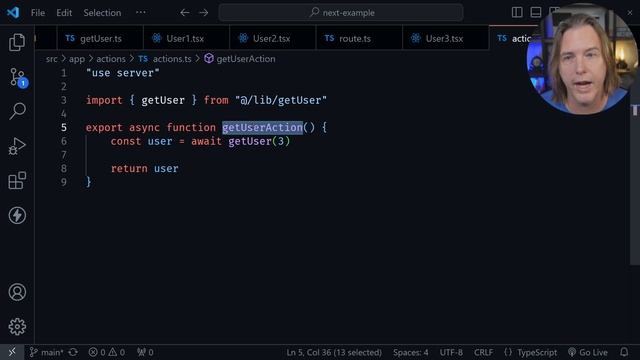Image resolution: width=640 pixels, height=360 pixels.
Task: Click the TypeScript braces icon in status bar
Action: pos(508,352)
